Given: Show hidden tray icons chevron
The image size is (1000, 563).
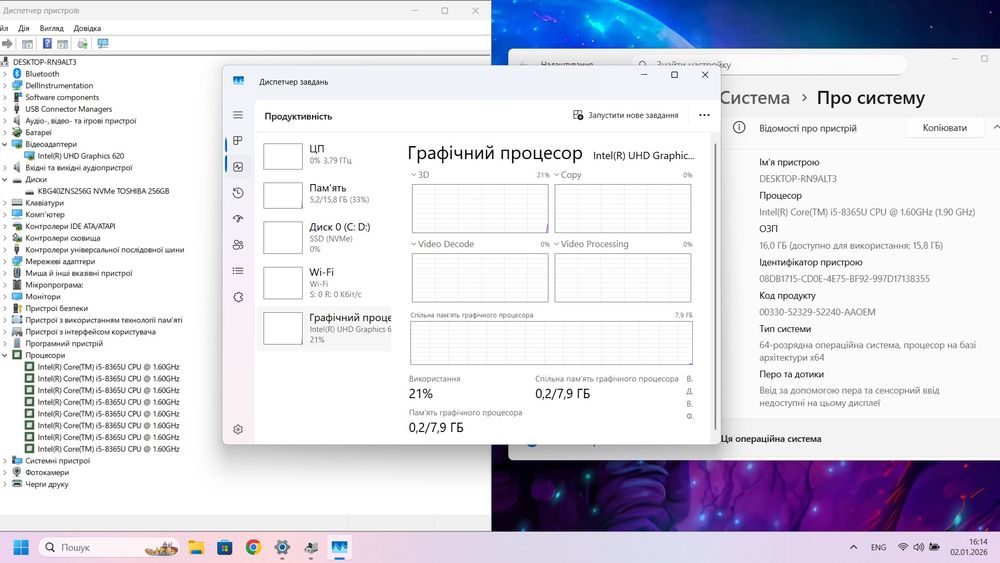Looking at the screenshot, I should coord(853,547).
